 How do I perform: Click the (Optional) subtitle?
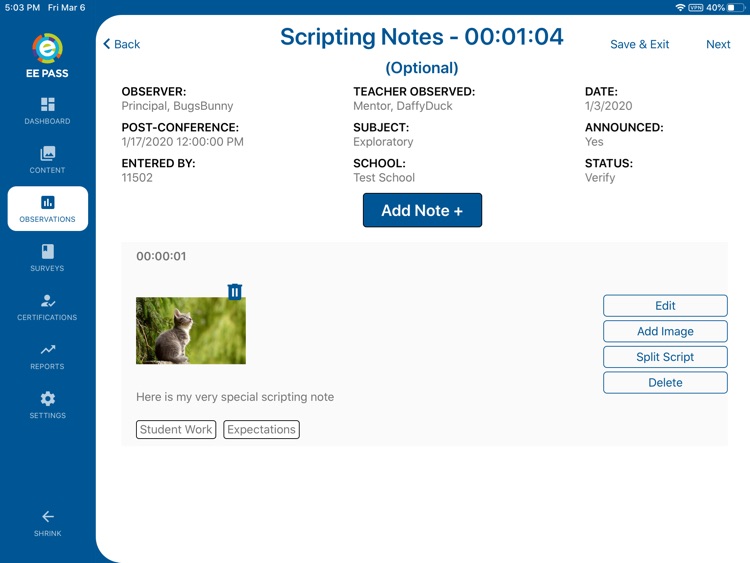click(x=422, y=68)
